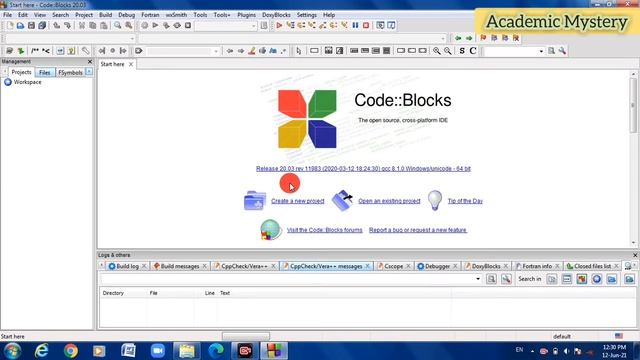Click the Undo toolbar icon
Image resolution: width=640 pixels, height=360 pixels.
[x=57, y=25]
